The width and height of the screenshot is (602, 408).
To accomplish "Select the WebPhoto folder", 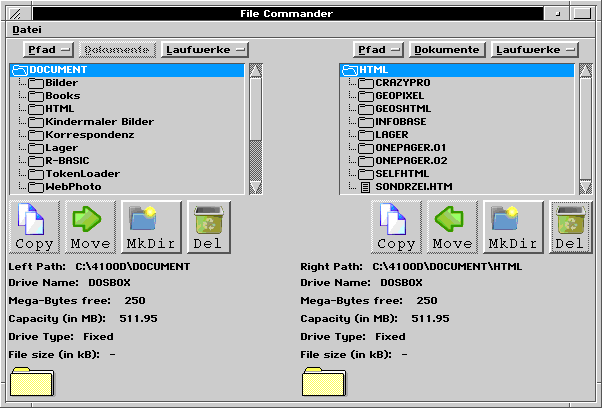I will [x=127, y=187].
